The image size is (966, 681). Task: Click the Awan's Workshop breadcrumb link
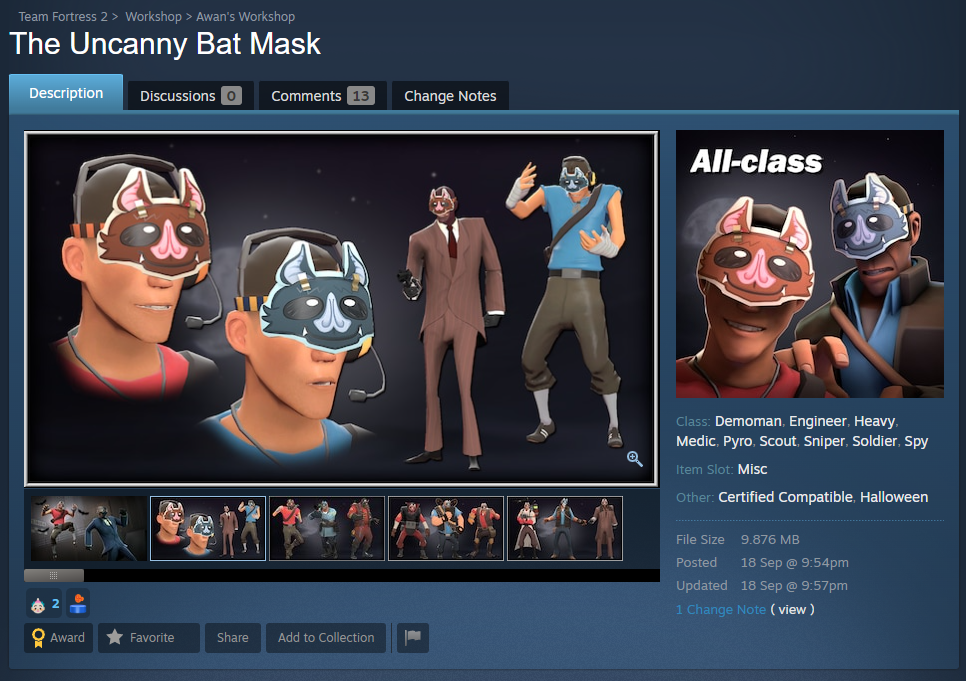(x=245, y=17)
